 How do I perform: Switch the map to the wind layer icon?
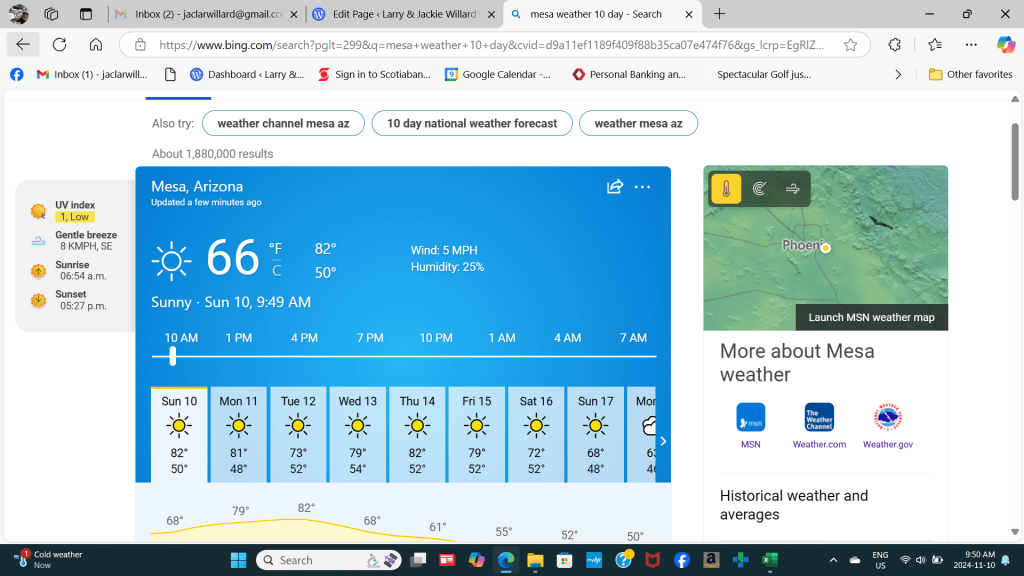792,188
